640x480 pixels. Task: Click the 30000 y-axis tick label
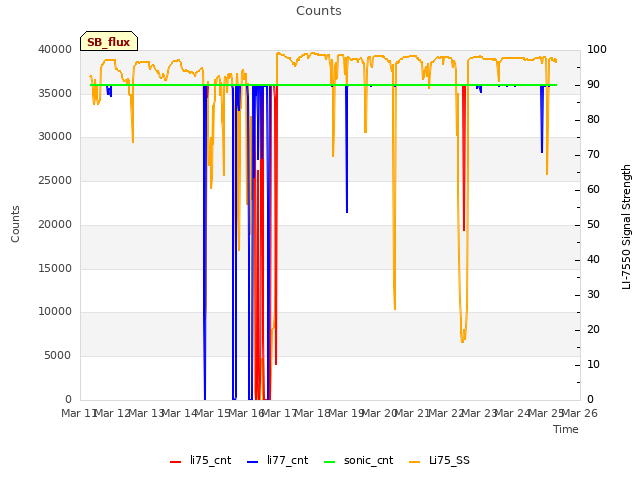55,137
